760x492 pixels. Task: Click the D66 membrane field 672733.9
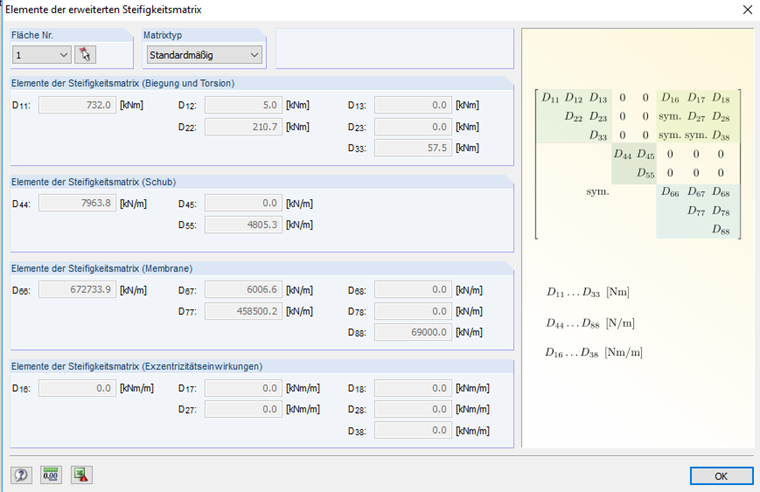[78, 290]
